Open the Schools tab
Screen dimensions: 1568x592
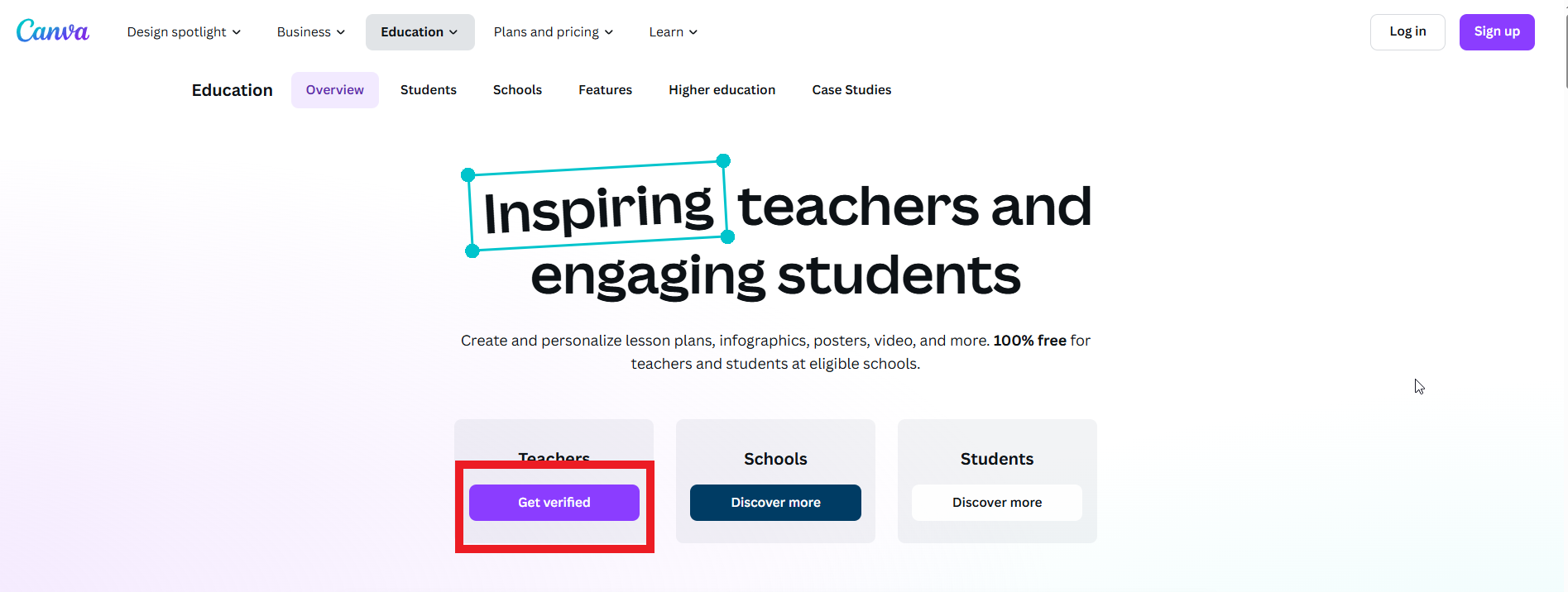pyautogui.click(x=517, y=90)
